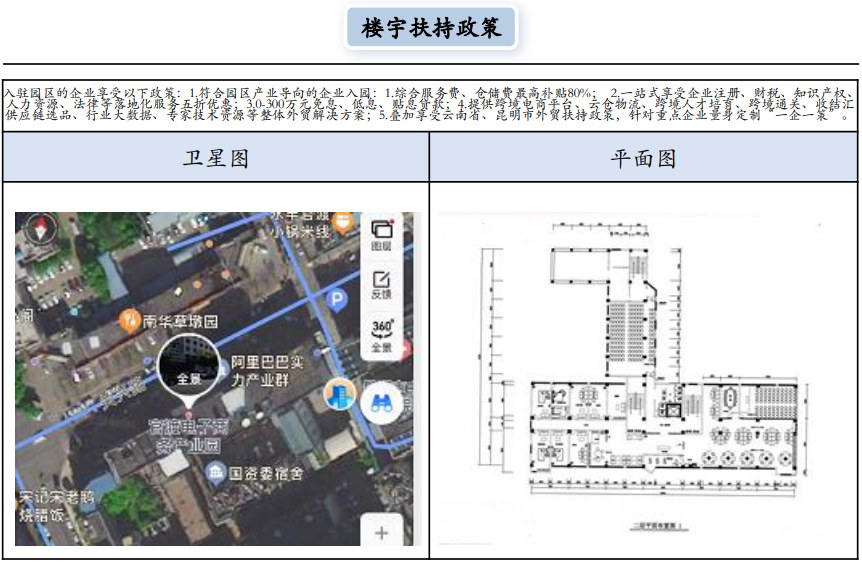862x564 pixels.
Task: Zoom in with the map plus button
Action: pos(382,532)
